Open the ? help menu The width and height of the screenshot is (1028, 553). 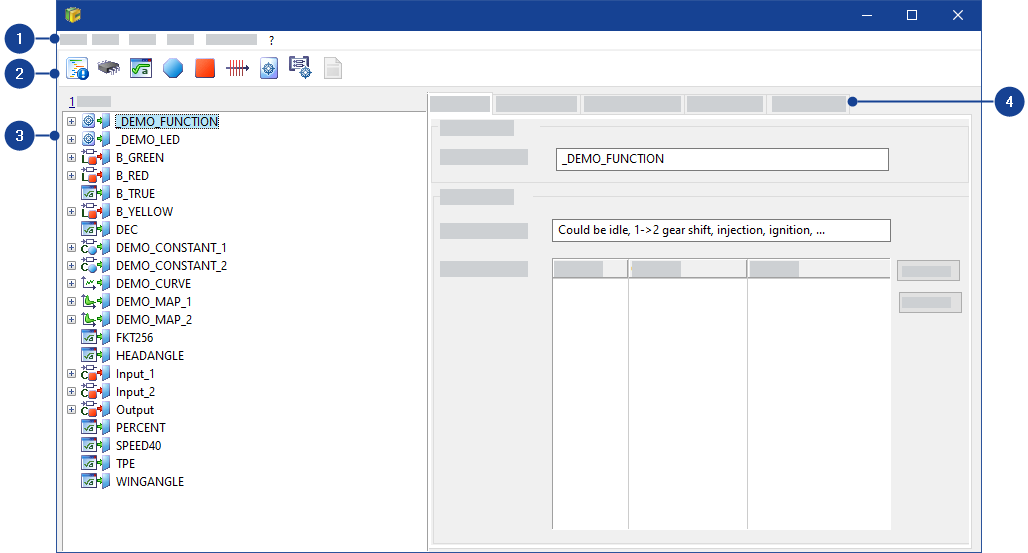[x=271, y=40]
